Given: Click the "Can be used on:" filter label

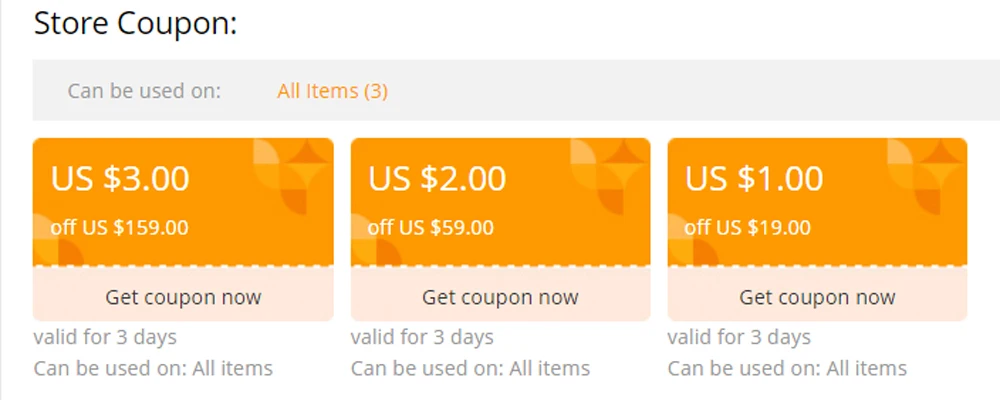Looking at the screenshot, I should pyautogui.click(x=144, y=91).
